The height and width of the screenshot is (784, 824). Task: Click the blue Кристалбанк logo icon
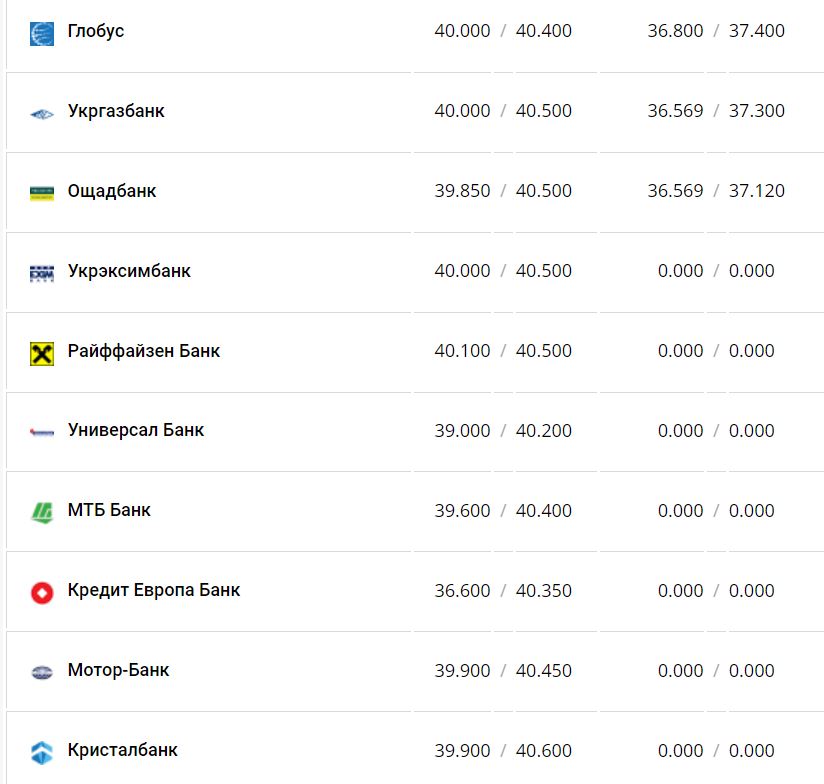click(42, 752)
